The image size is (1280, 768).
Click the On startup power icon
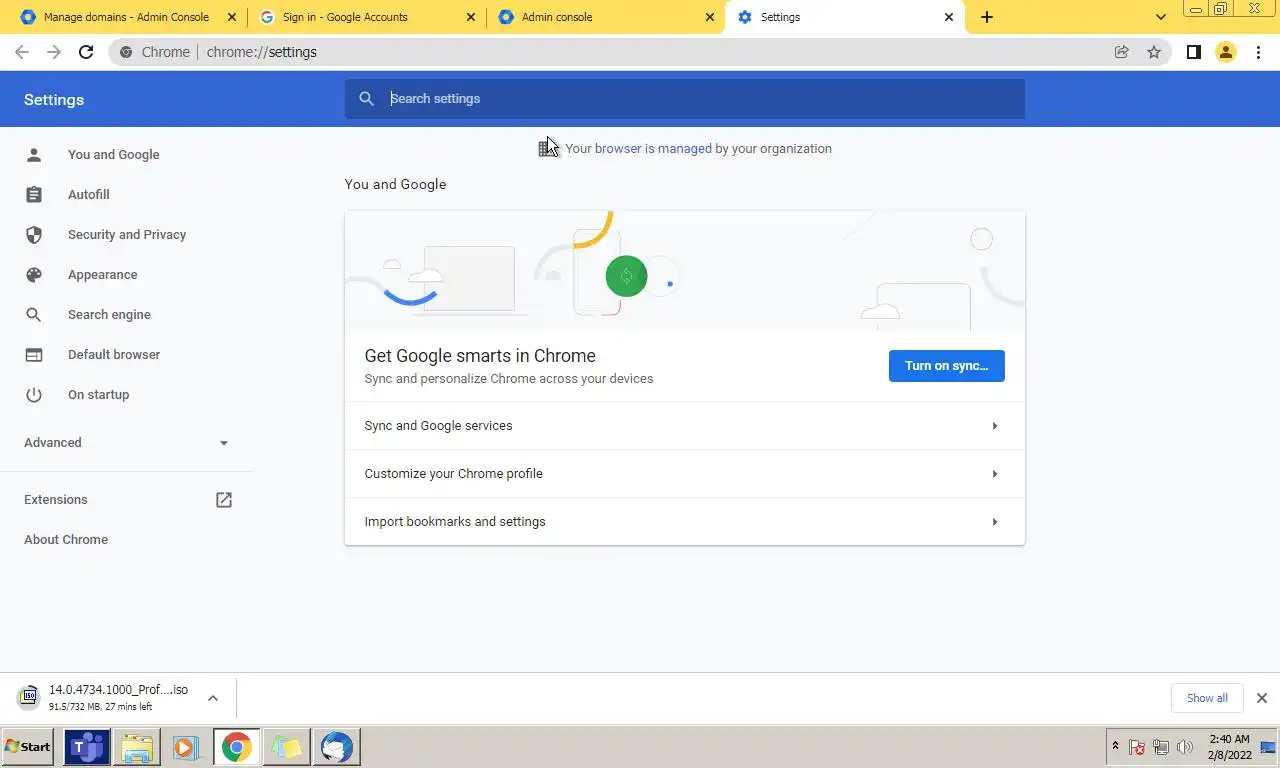(34, 395)
